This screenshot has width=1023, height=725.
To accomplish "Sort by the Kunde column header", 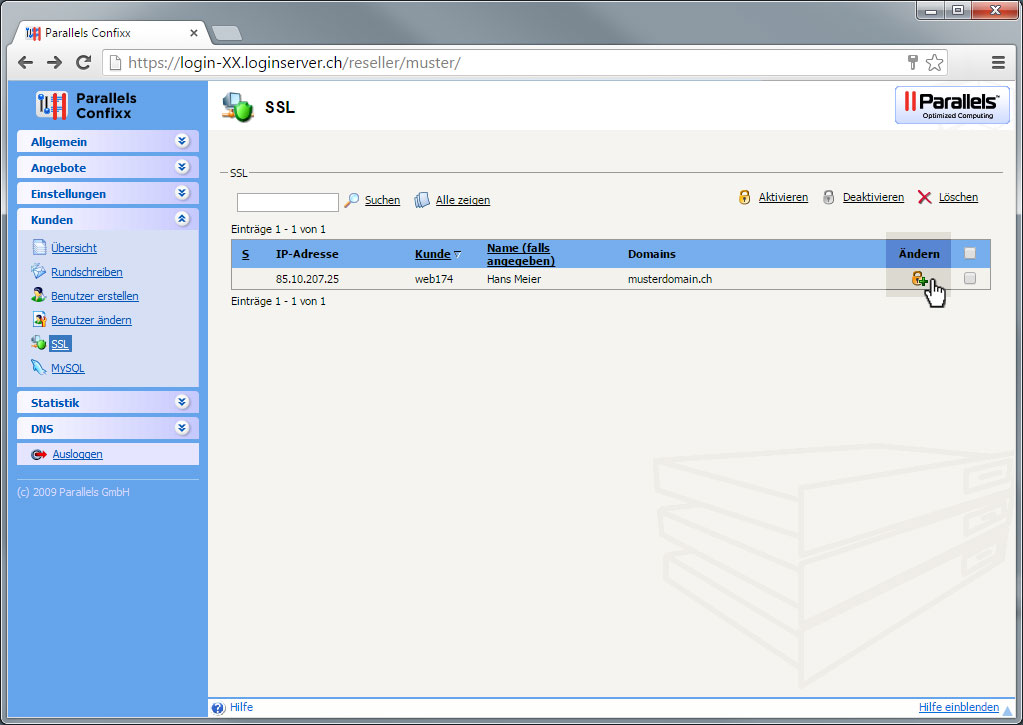I will click(x=433, y=254).
